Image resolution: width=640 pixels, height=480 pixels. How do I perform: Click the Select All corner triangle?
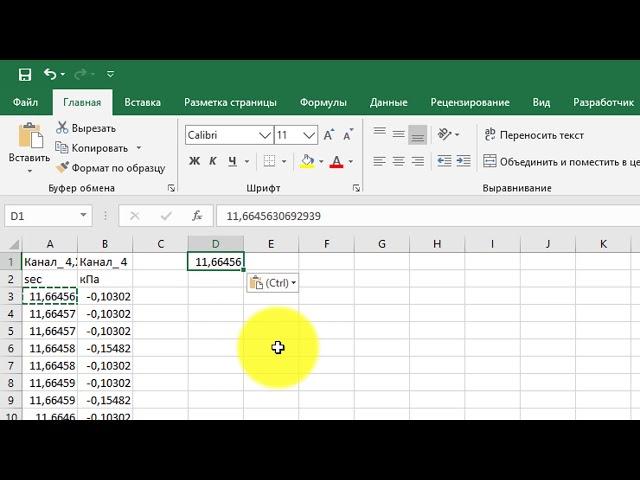pyautogui.click(x=13, y=244)
